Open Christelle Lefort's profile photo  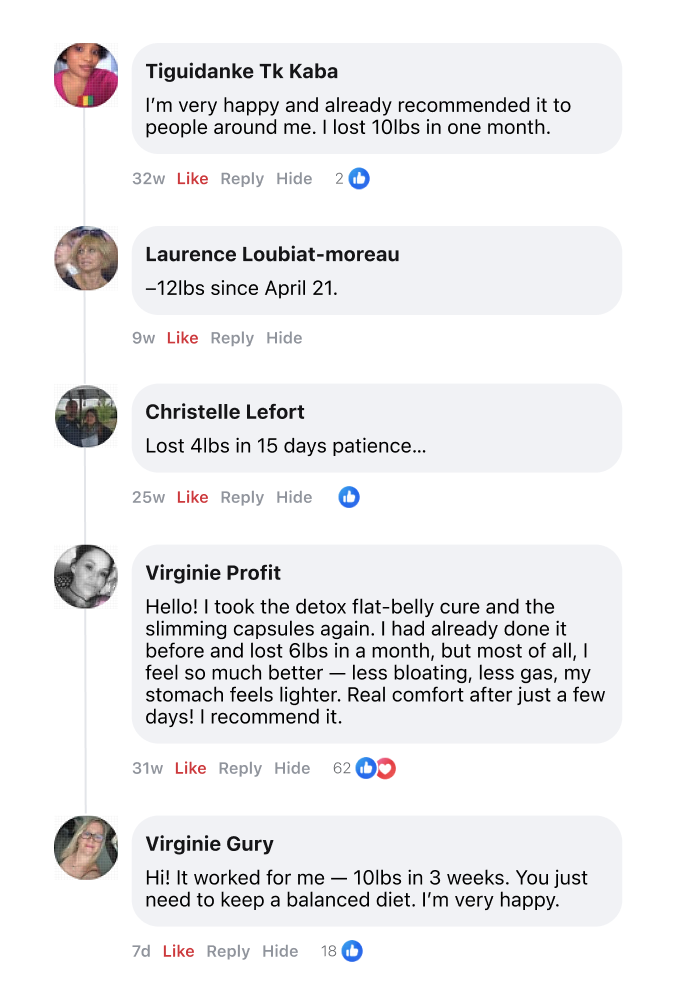point(86,416)
